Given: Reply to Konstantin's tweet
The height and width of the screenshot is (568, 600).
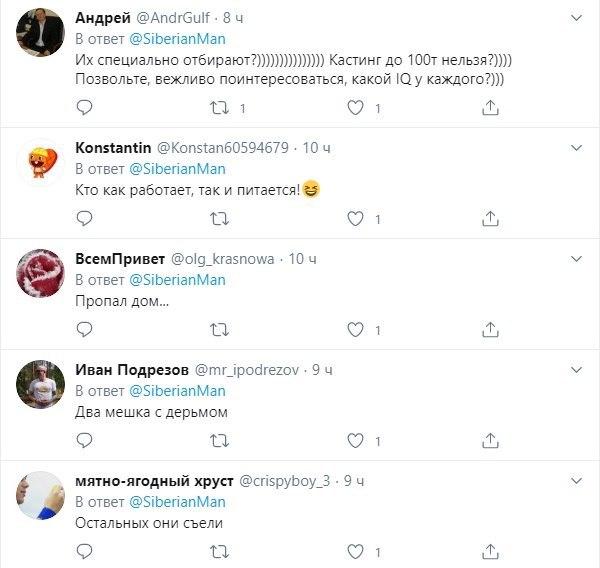Looking at the screenshot, I should click(x=84, y=217).
